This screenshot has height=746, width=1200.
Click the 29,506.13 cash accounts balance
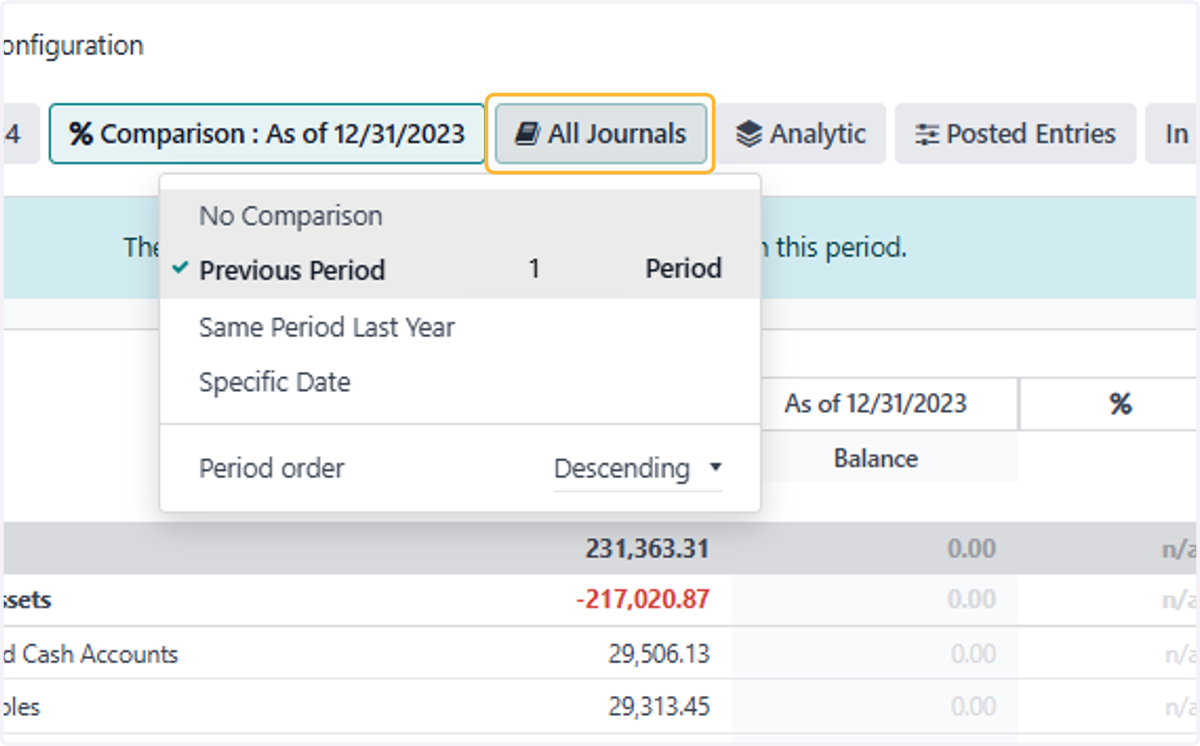pos(659,654)
